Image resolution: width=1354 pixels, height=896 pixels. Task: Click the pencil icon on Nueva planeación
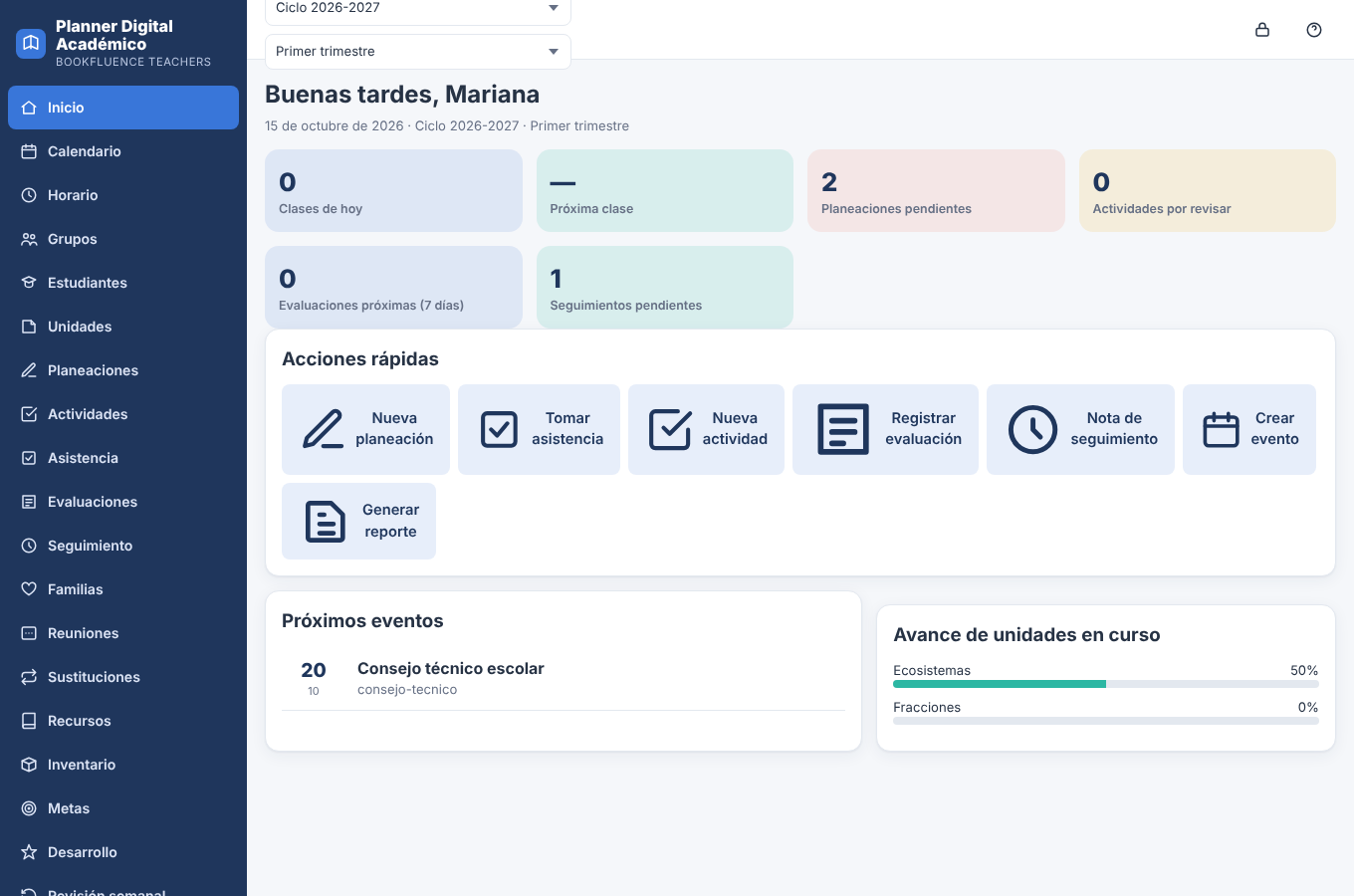(324, 429)
